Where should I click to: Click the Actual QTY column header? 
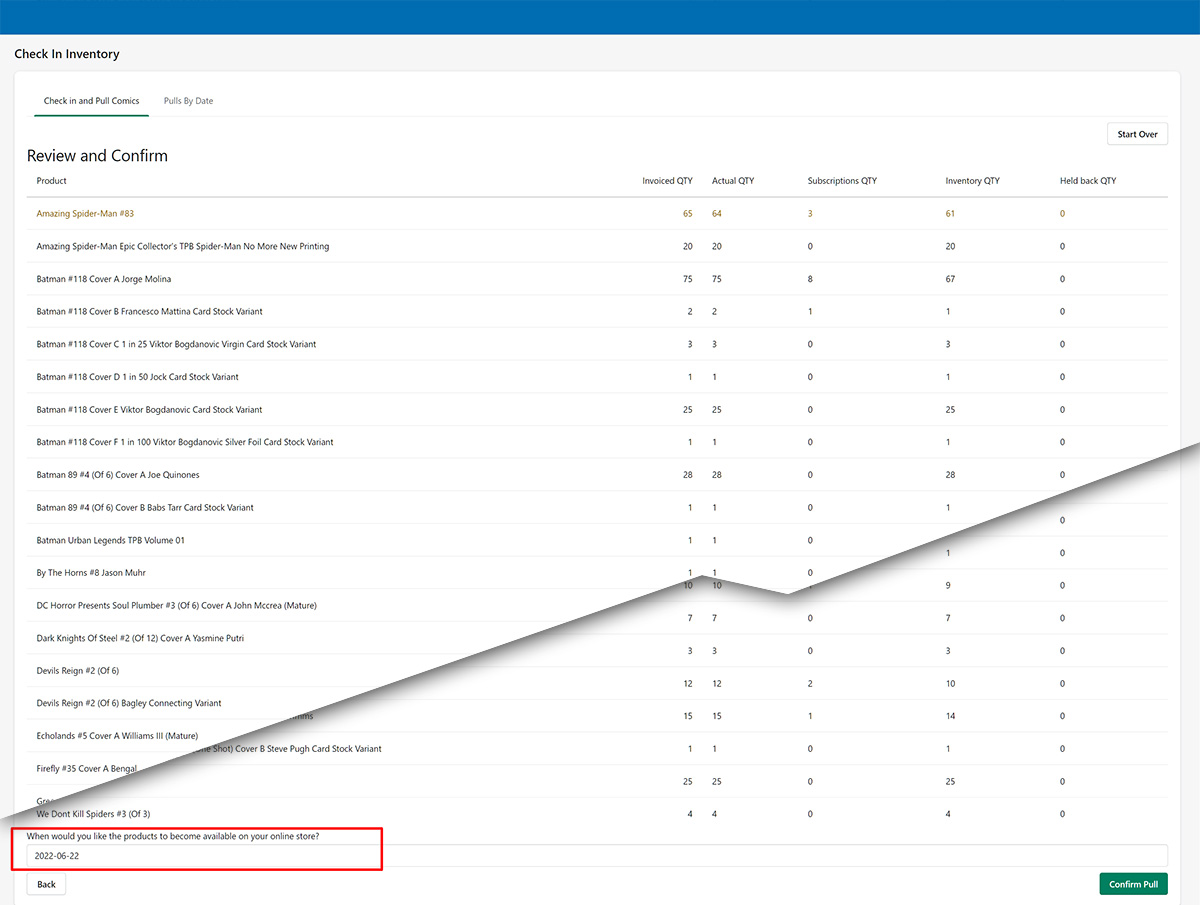click(733, 181)
